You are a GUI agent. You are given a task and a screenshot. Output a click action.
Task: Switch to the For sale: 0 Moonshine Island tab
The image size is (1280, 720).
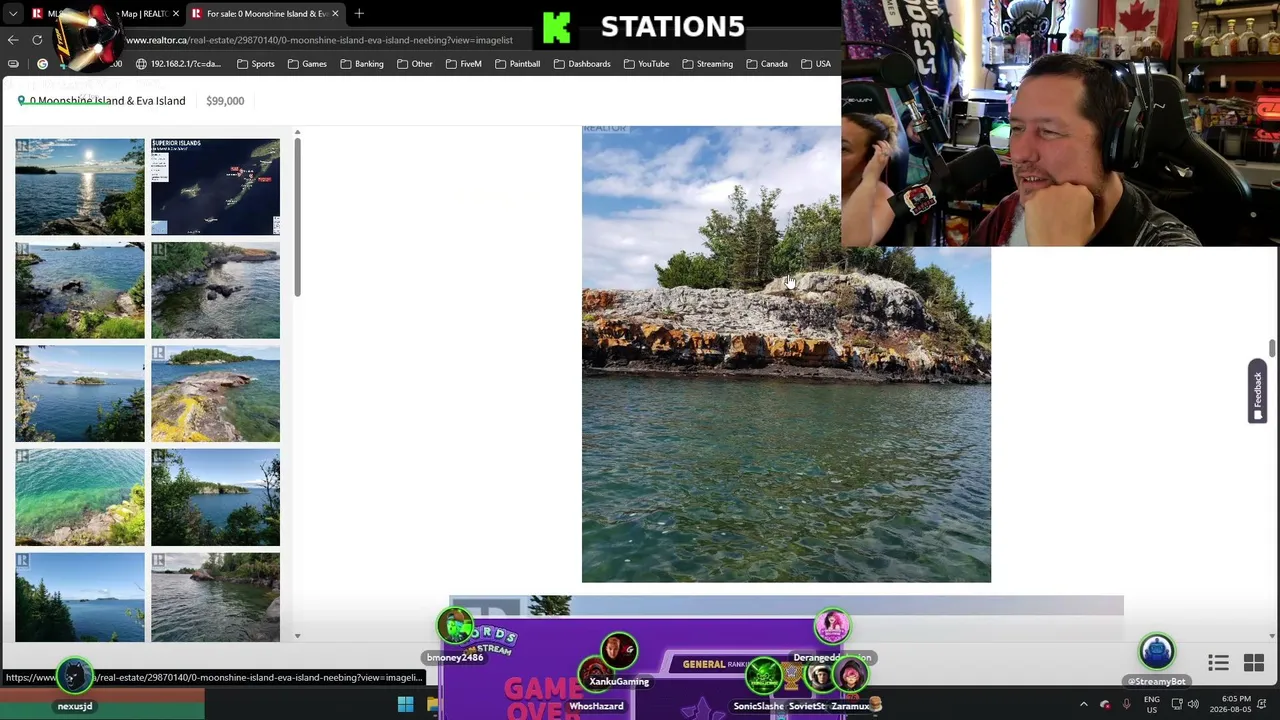pyautogui.click(x=266, y=14)
